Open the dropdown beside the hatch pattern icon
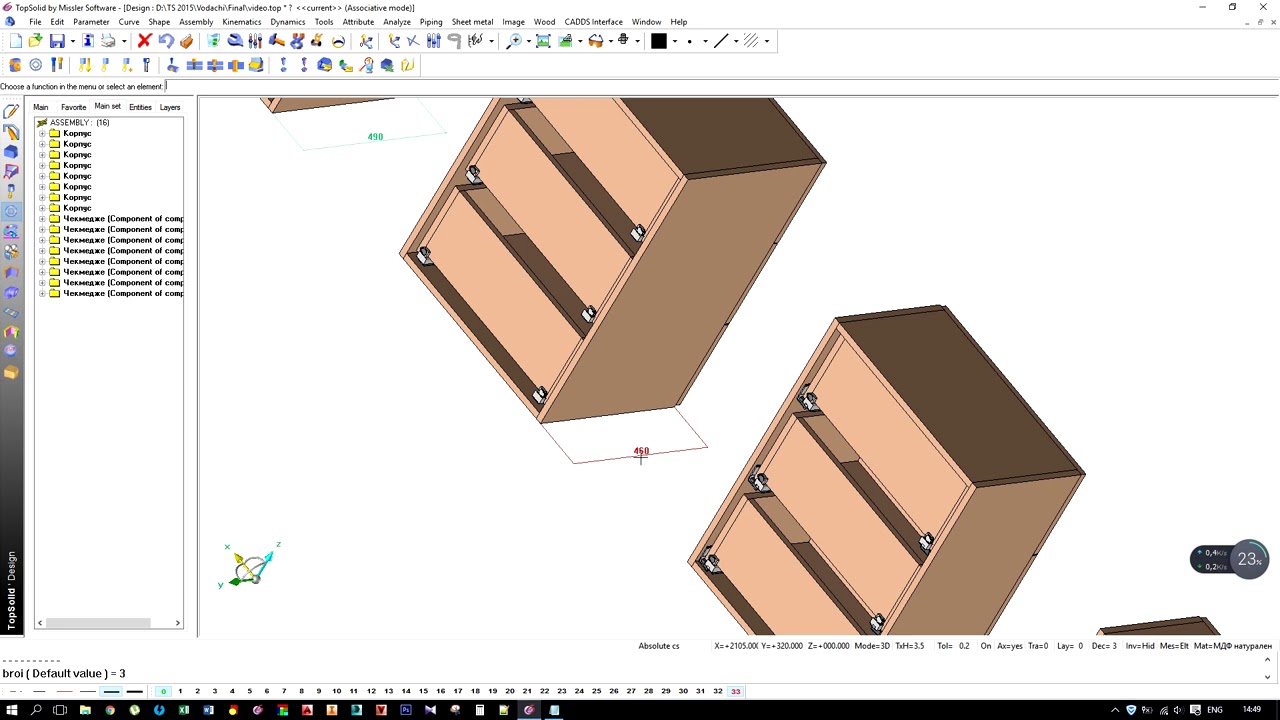This screenshot has height=720, width=1280. [x=767, y=41]
